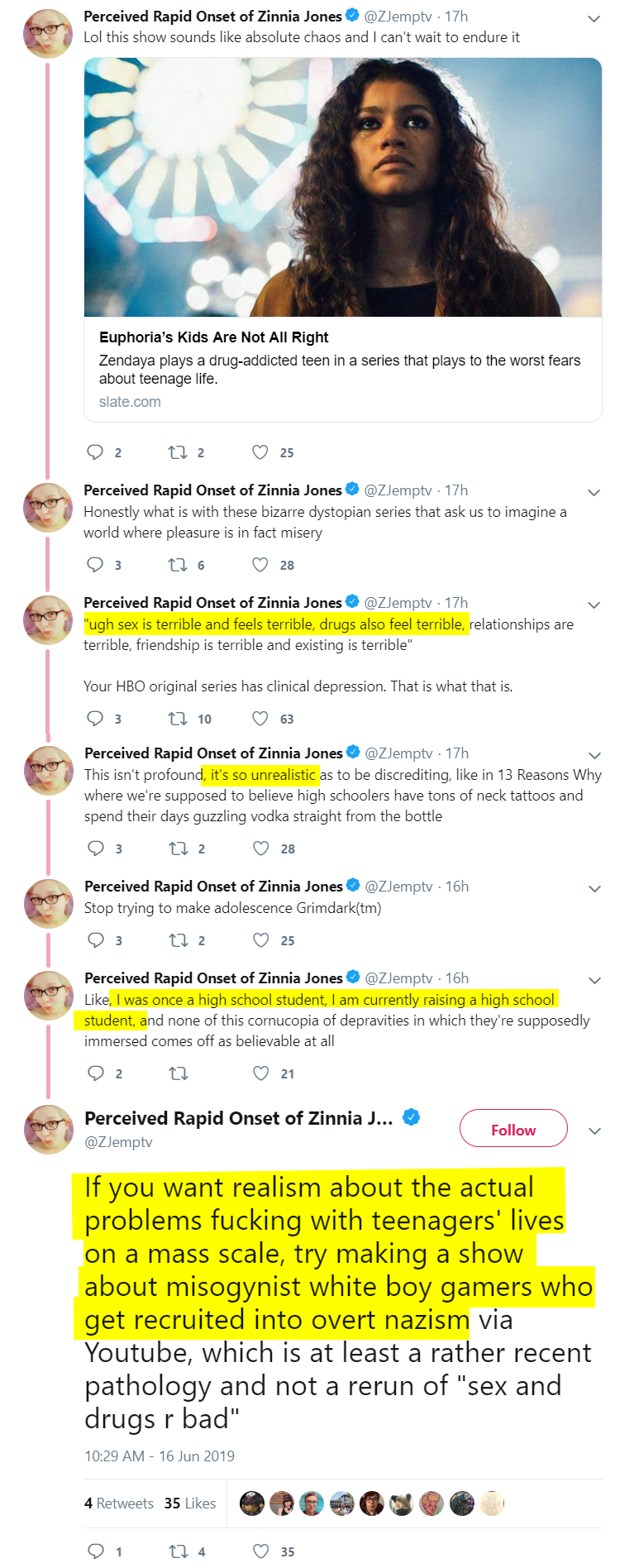Open the Euphoria article preview image

[343, 187]
